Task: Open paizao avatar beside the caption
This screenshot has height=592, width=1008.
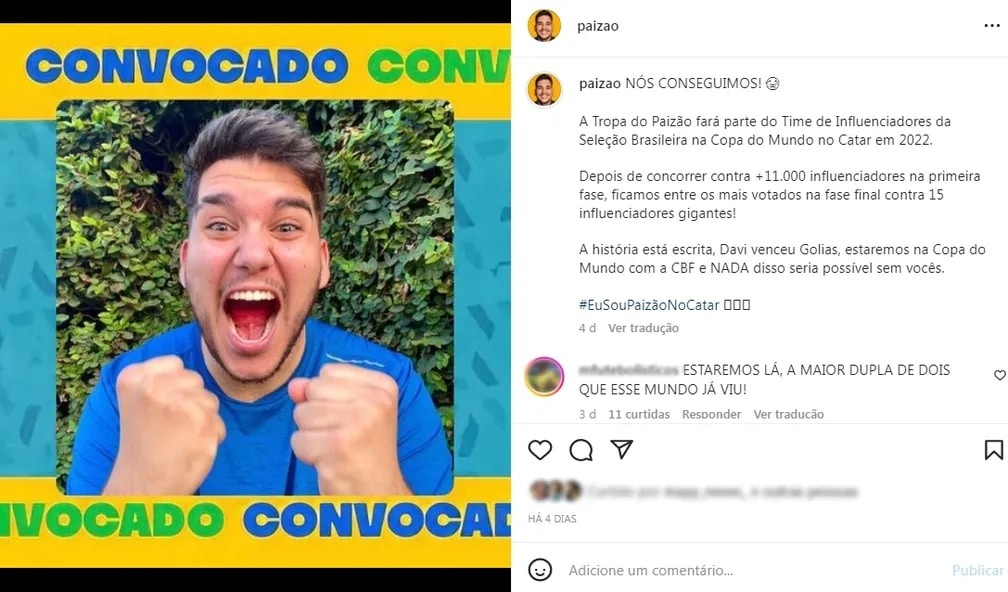Action: coord(544,89)
